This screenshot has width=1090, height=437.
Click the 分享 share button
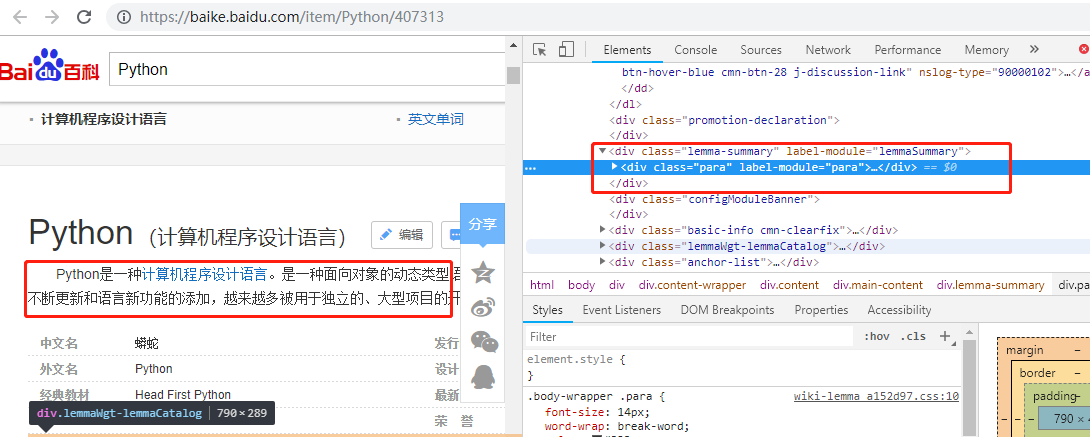[482, 224]
